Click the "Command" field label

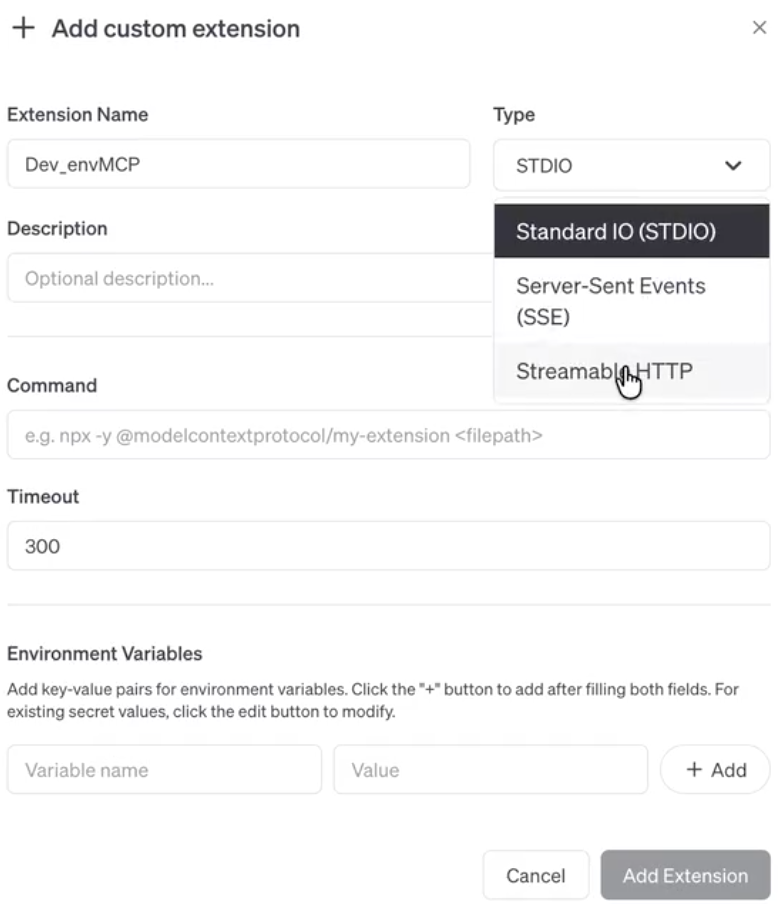click(52, 386)
